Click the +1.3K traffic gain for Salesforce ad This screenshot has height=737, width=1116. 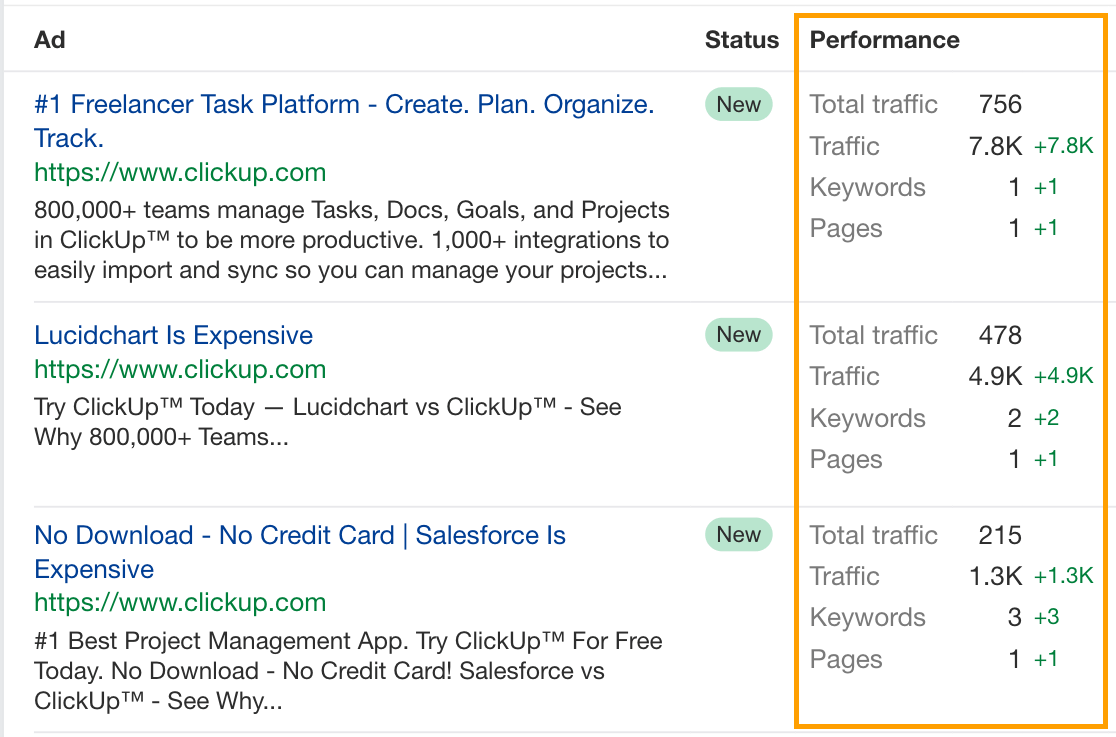coord(1063,576)
